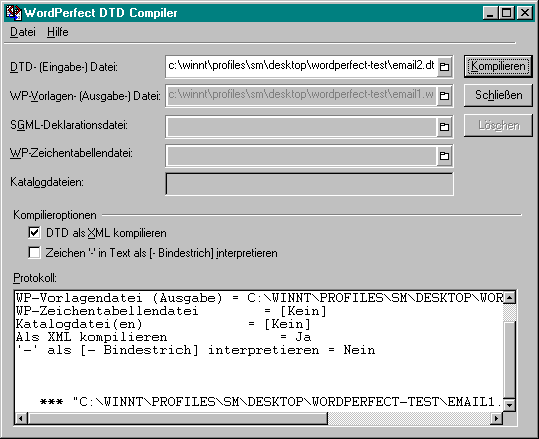Click the WP-Vorlagen (Ausgabe) Datei field
The image size is (539, 439).
302,95
